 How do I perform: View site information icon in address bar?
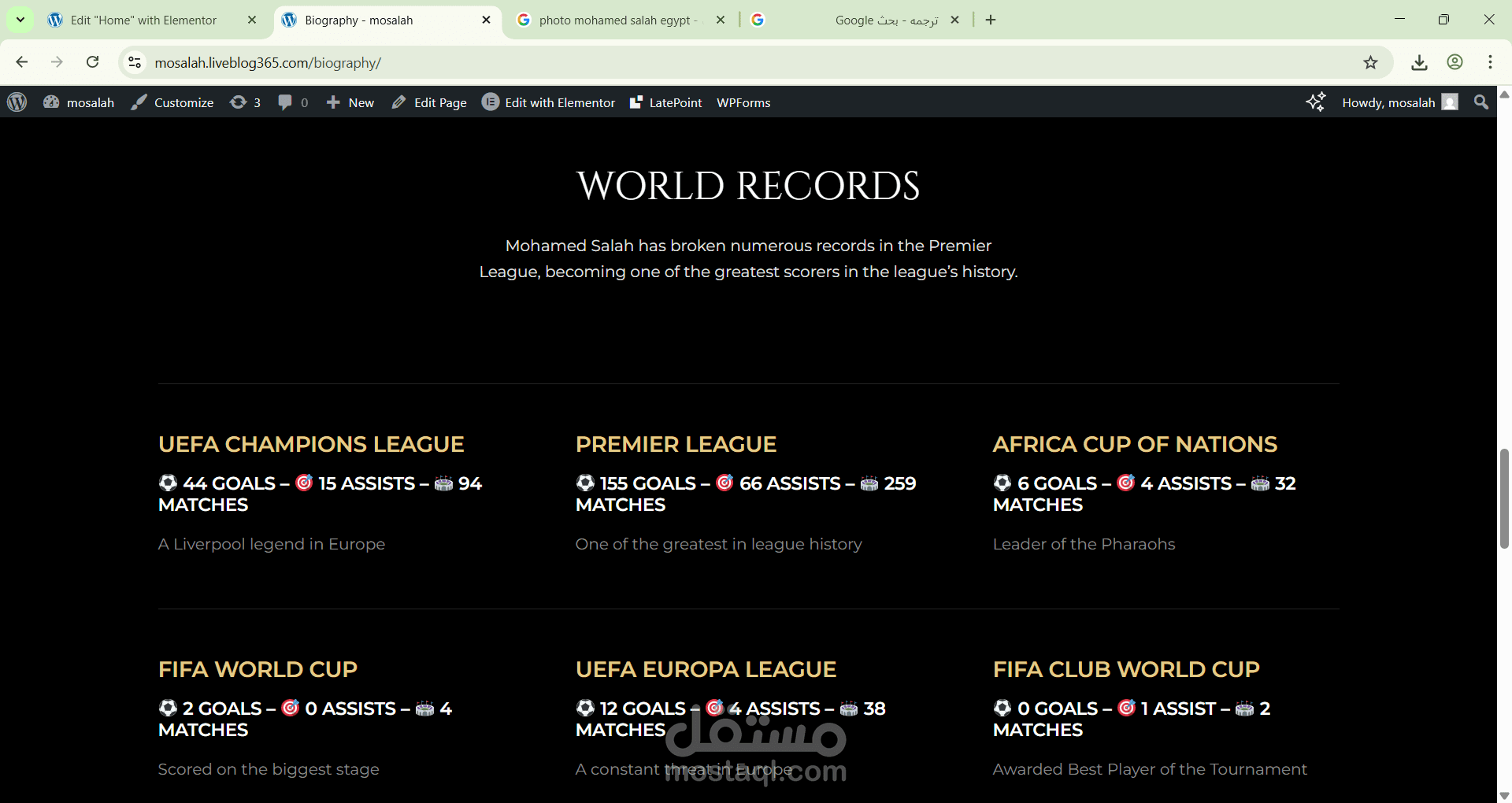pos(135,62)
